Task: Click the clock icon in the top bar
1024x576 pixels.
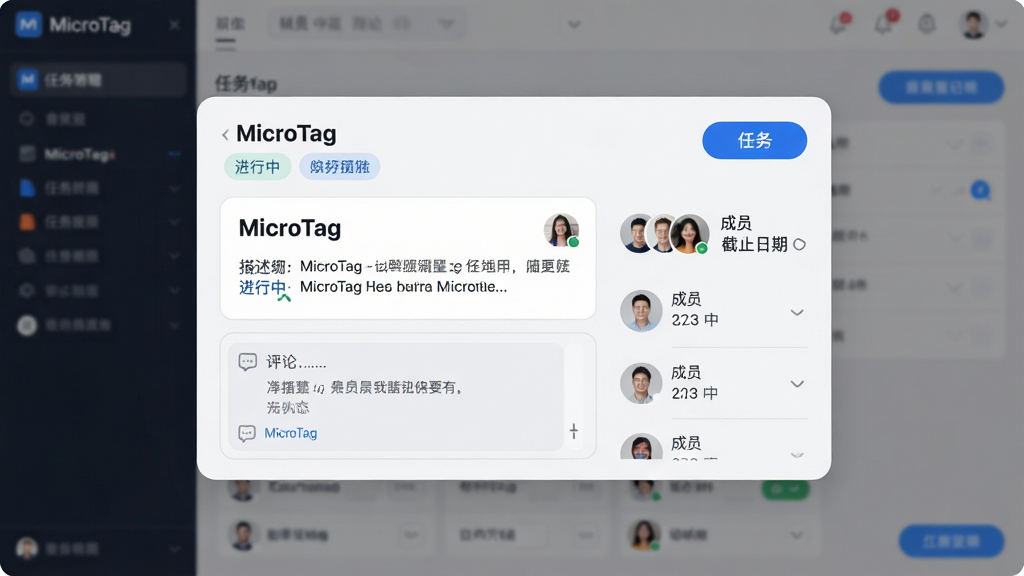Action: click(927, 25)
